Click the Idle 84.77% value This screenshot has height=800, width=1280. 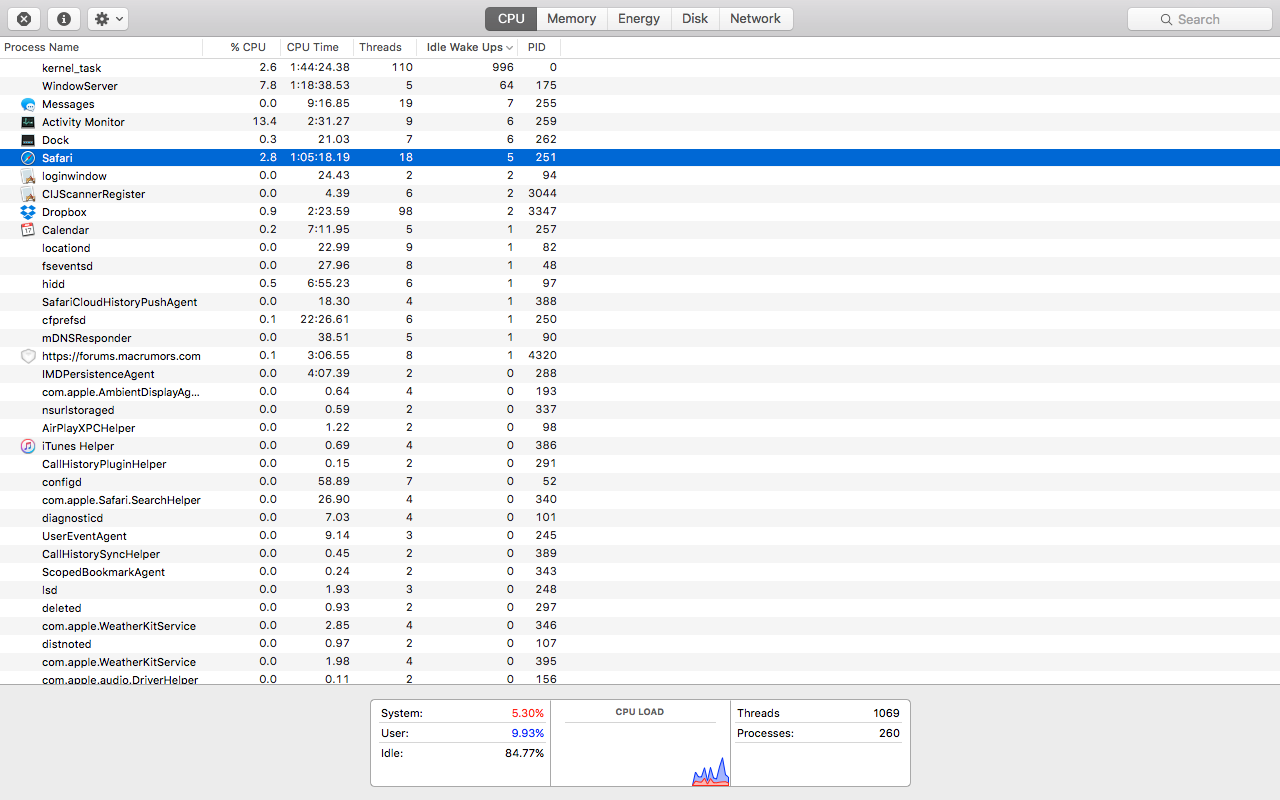(524, 753)
